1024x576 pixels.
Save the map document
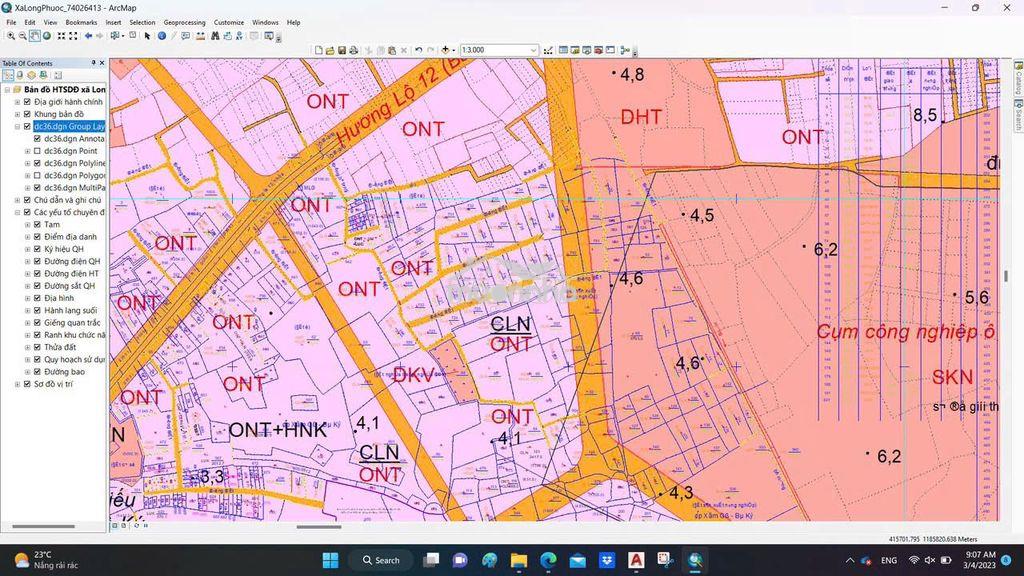[x=342, y=50]
